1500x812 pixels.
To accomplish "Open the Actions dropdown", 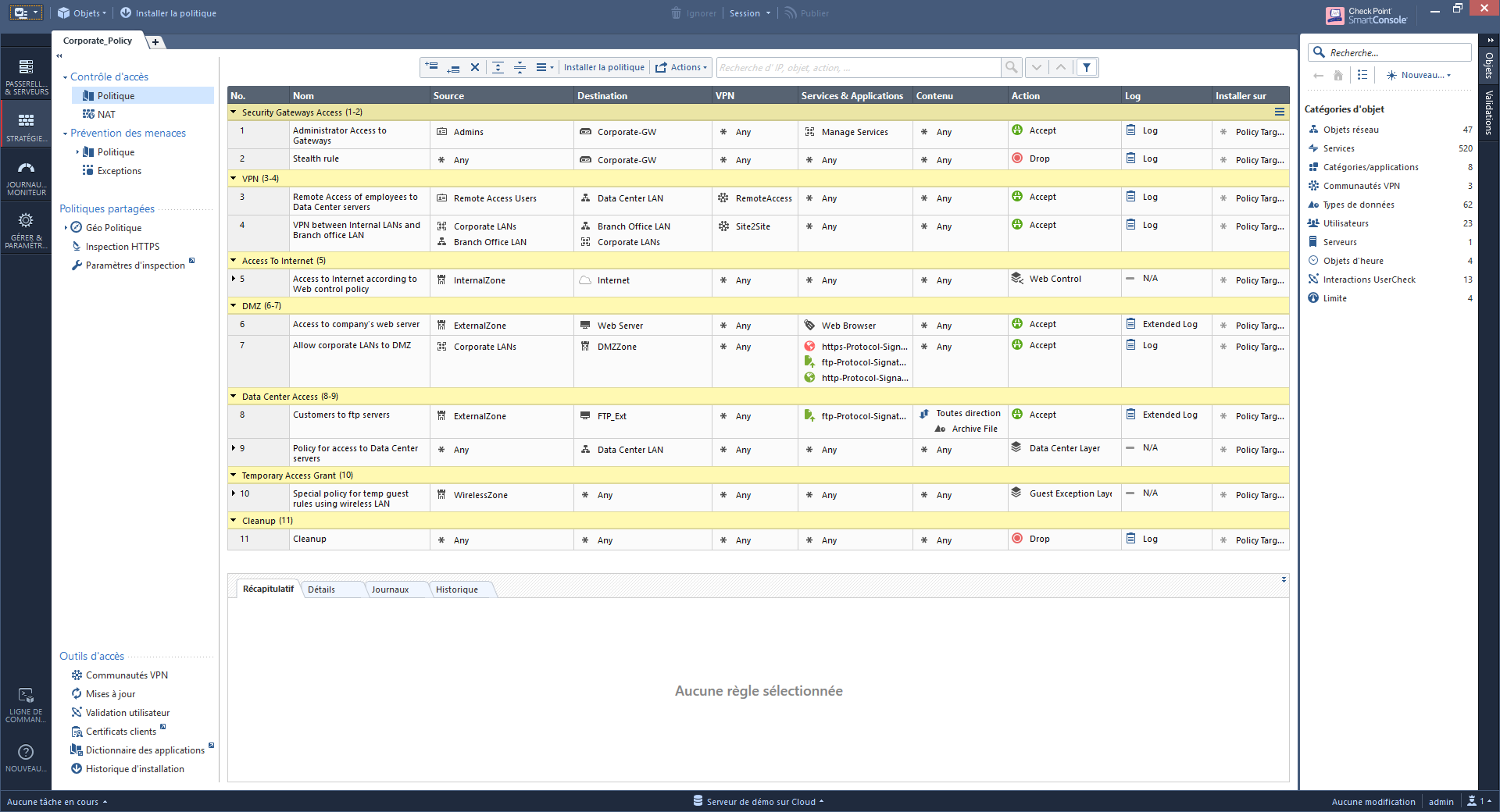I will (x=681, y=67).
